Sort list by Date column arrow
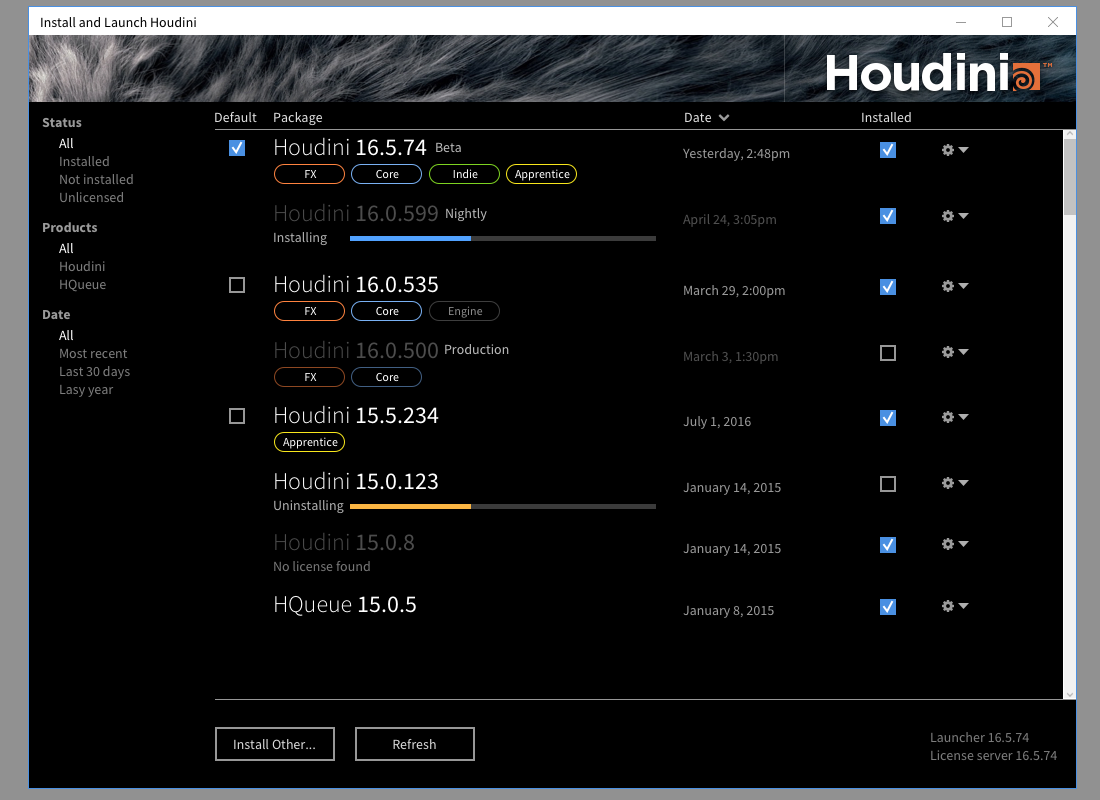This screenshot has width=1100, height=800. pos(724,118)
